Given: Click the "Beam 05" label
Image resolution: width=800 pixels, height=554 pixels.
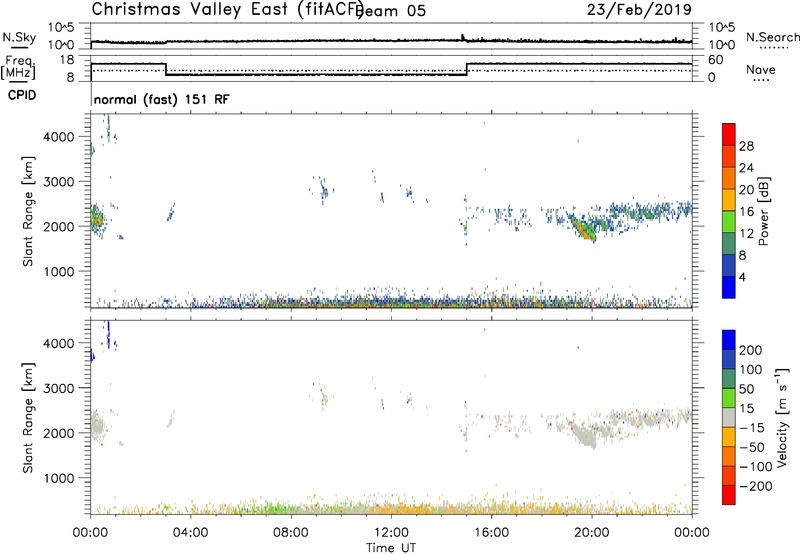Looking at the screenshot, I should (391, 11).
